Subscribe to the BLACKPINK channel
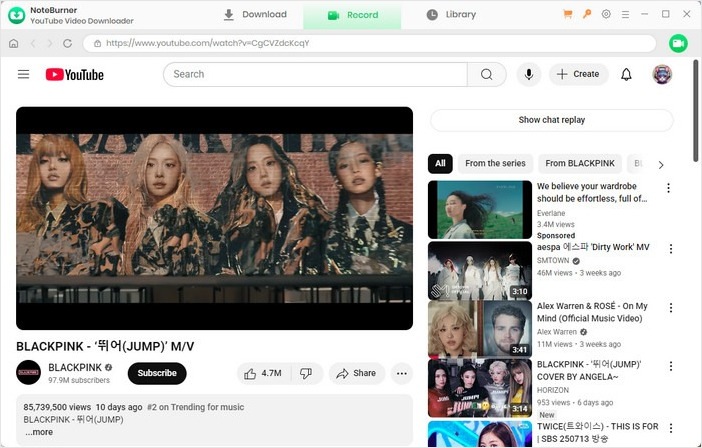Image resolution: width=702 pixels, height=448 pixels. pos(157,373)
